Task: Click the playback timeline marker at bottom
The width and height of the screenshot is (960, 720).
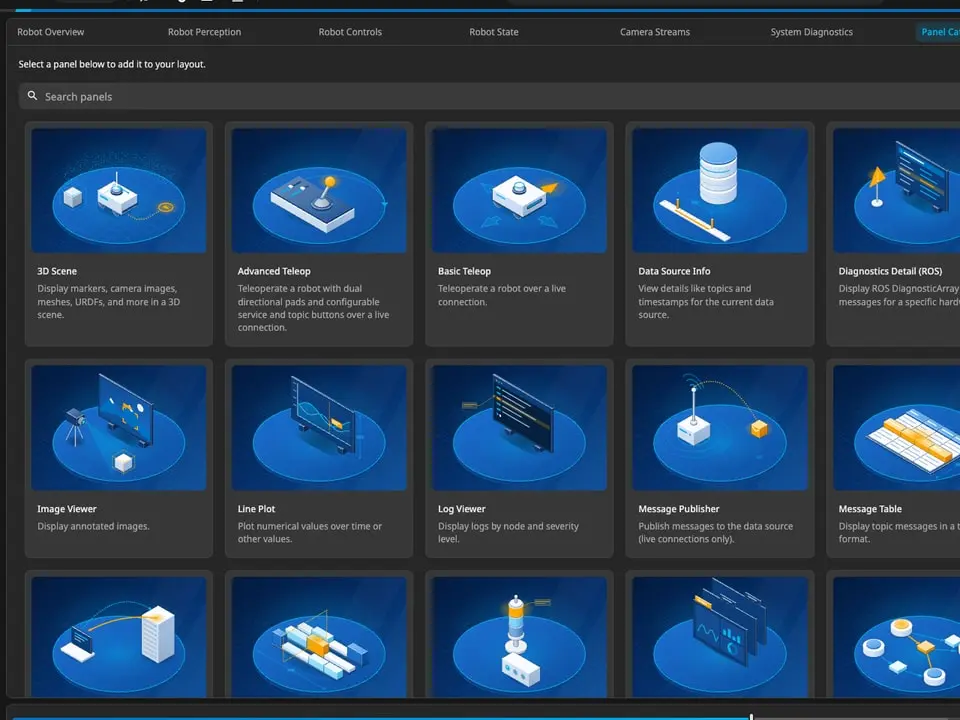Action: coord(751,716)
